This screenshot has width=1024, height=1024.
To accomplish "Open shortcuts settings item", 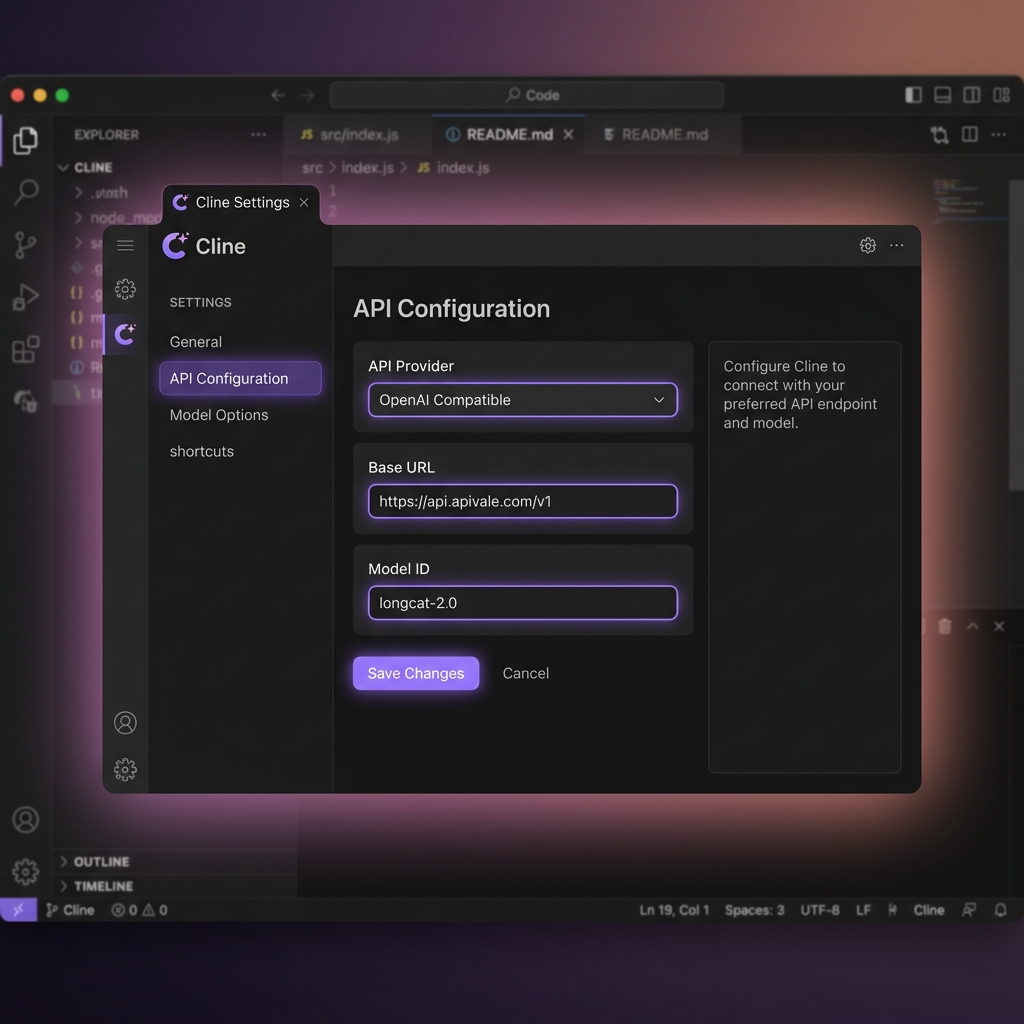I will point(202,451).
